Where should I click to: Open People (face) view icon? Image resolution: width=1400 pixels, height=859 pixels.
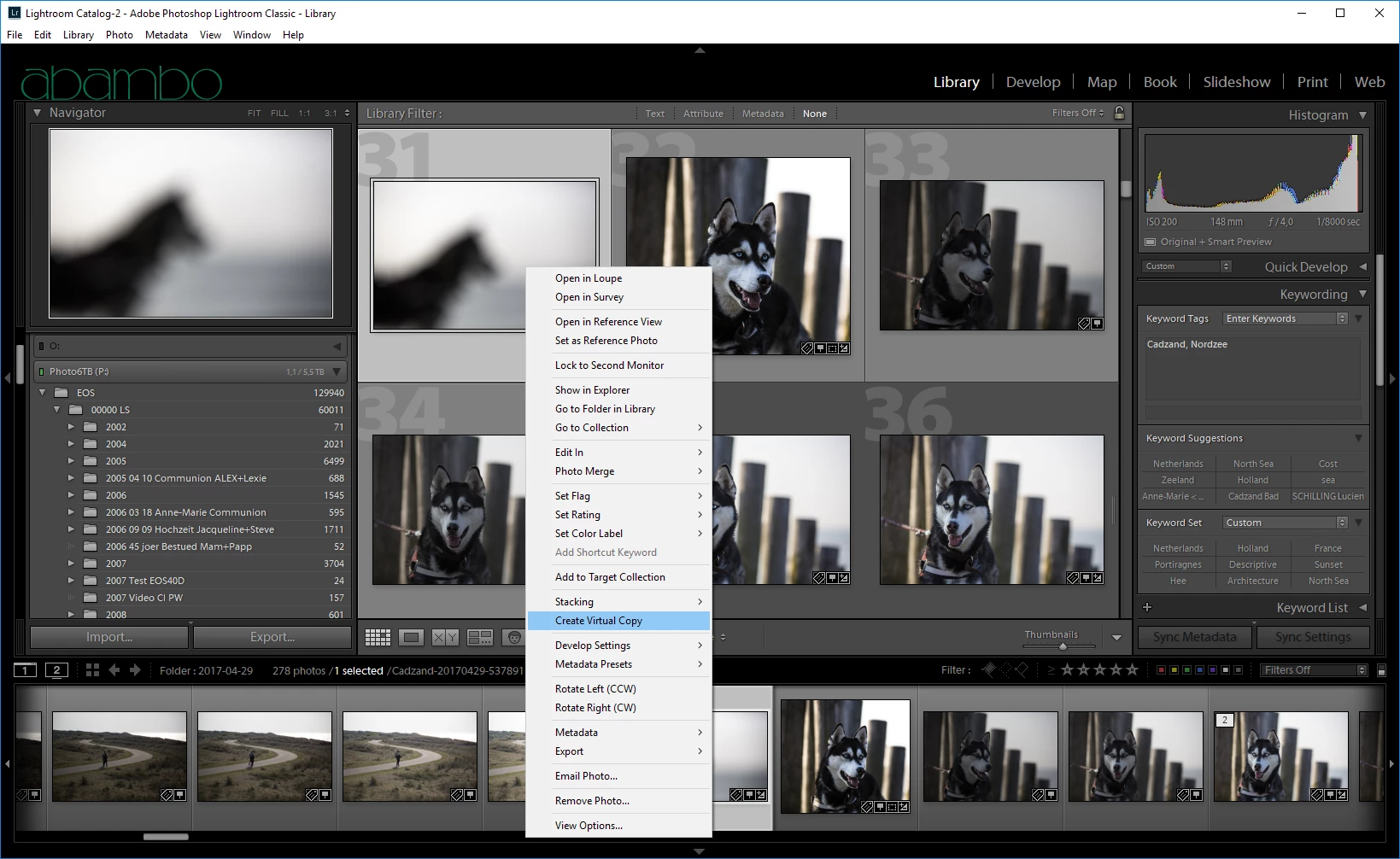click(513, 637)
